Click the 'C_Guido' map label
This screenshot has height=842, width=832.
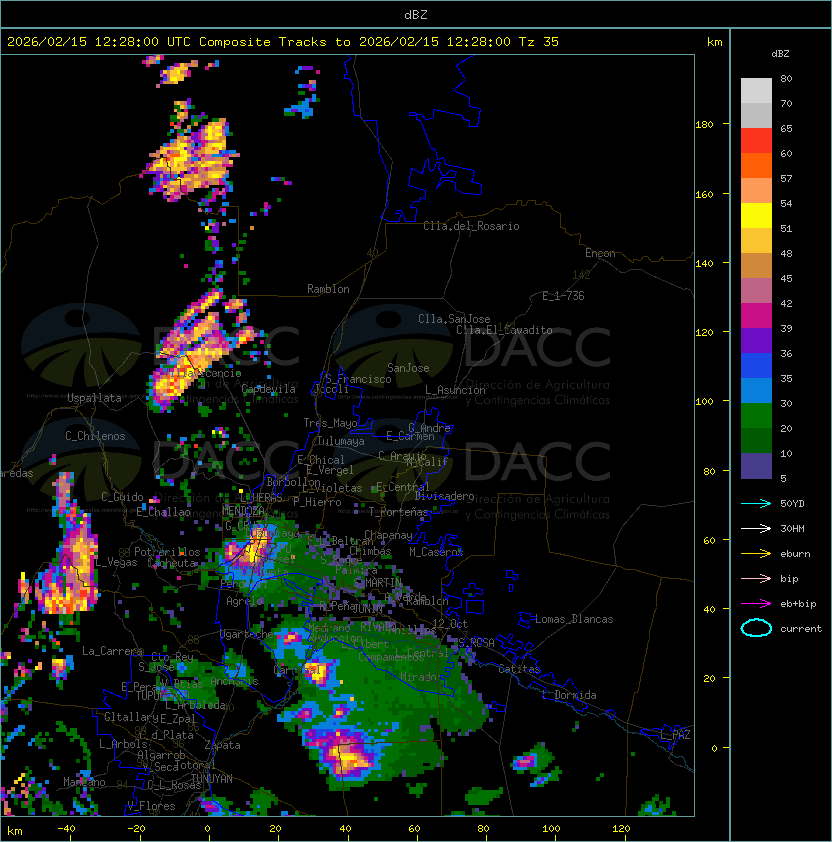coord(122,497)
